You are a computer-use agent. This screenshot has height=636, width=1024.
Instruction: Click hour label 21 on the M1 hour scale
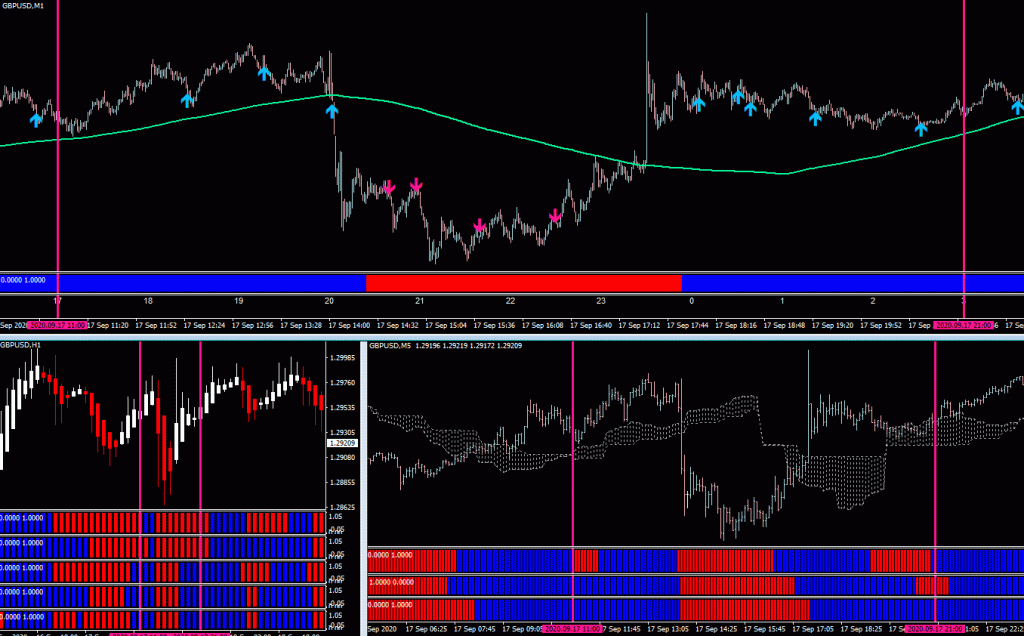click(419, 301)
